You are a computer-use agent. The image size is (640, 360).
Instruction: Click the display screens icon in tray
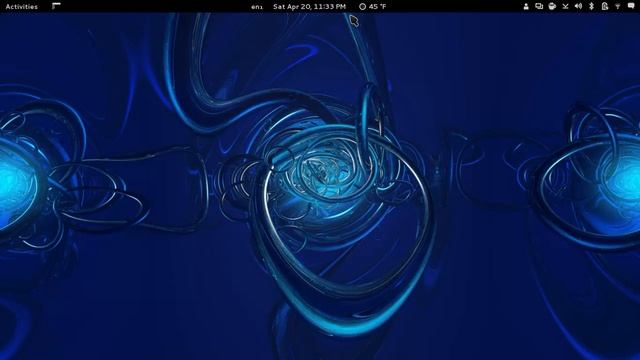coord(539,7)
